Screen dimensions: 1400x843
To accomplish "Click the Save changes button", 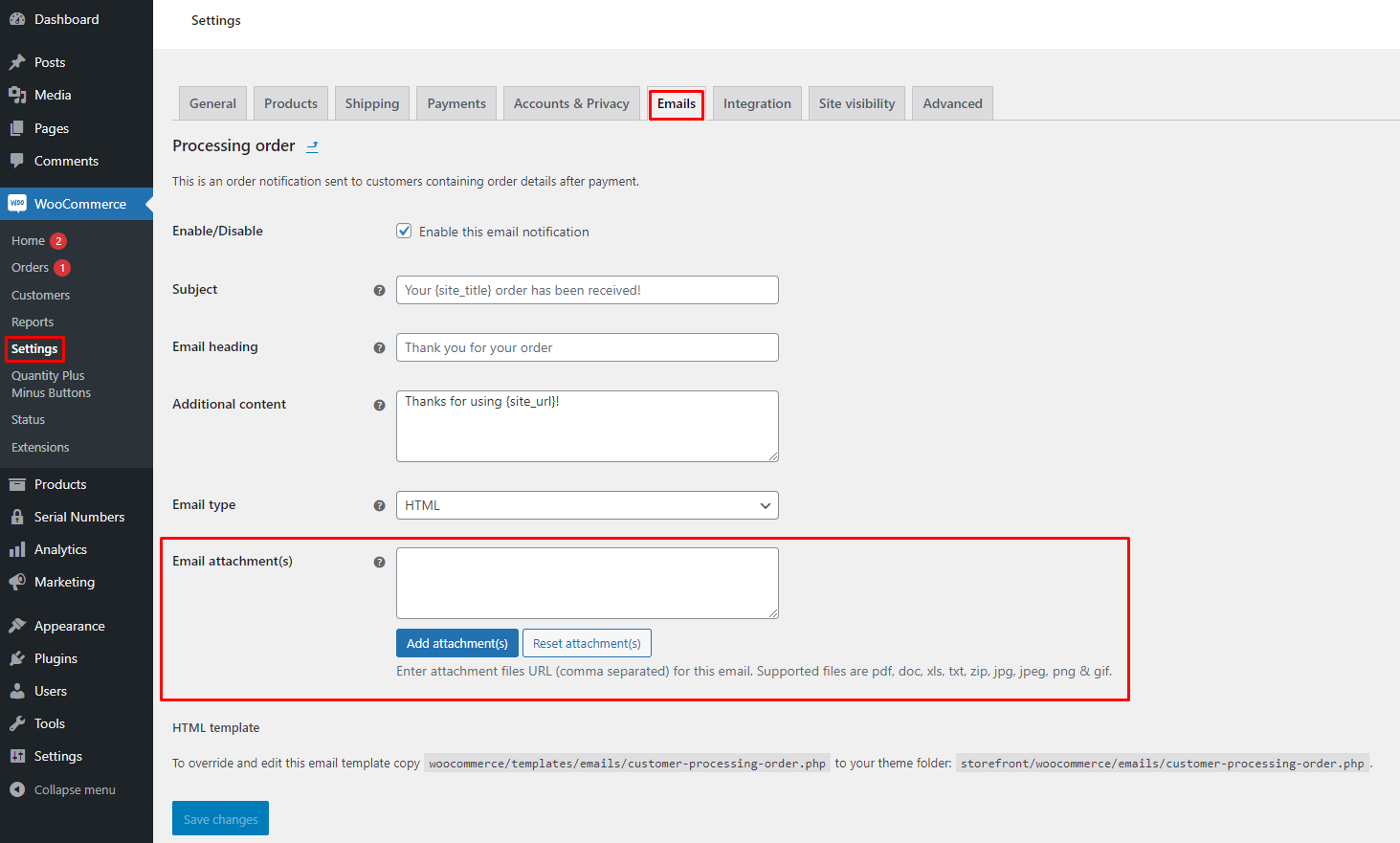I will [x=220, y=818].
